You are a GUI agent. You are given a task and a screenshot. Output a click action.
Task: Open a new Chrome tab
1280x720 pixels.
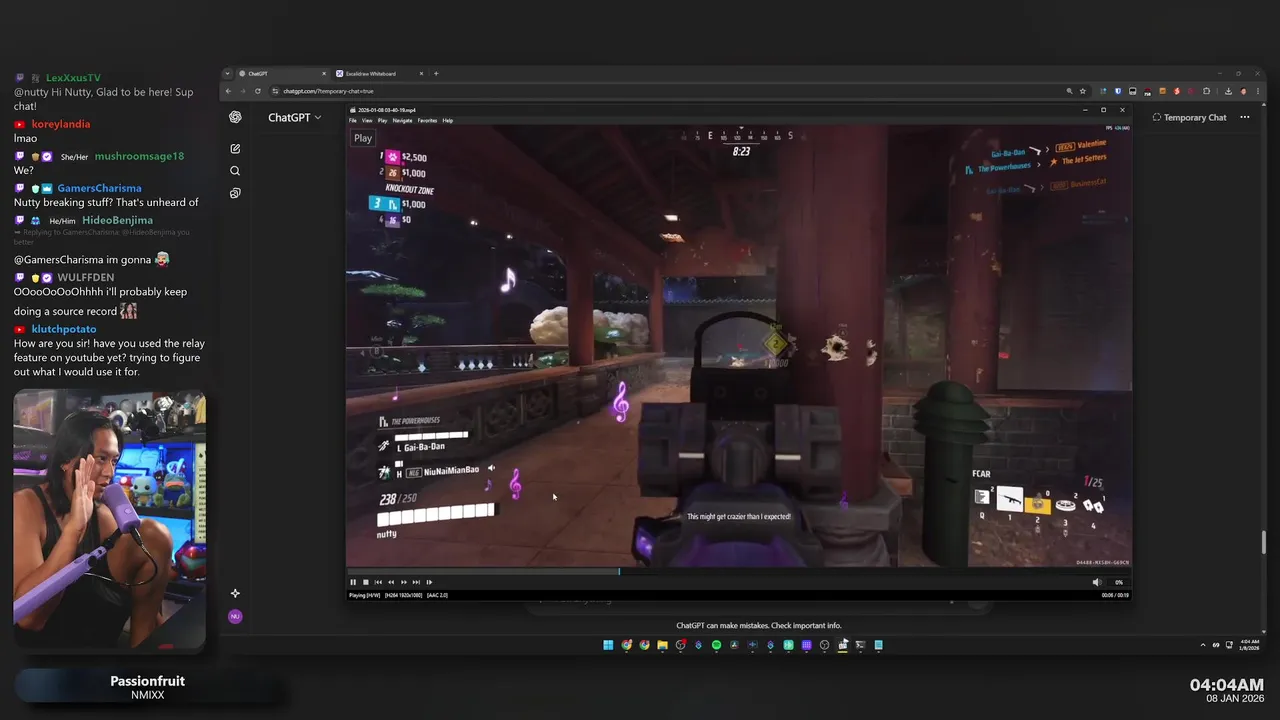coord(436,73)
